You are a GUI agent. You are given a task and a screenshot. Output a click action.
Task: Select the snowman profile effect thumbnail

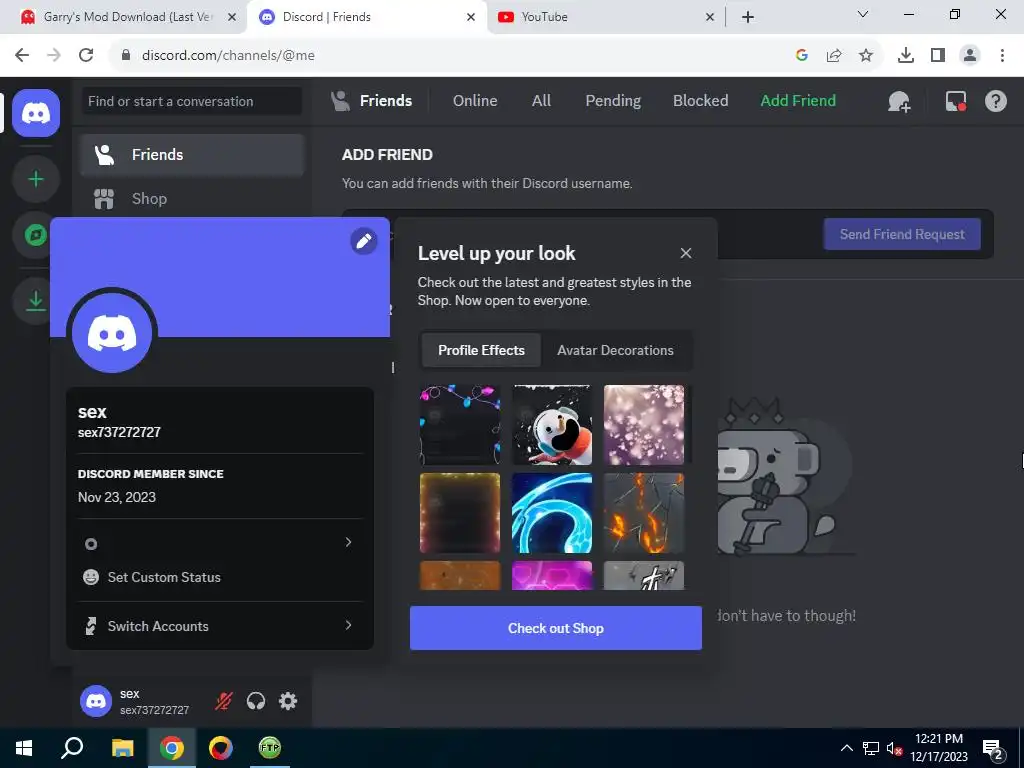pyautogui.click(x=552, y=424)
